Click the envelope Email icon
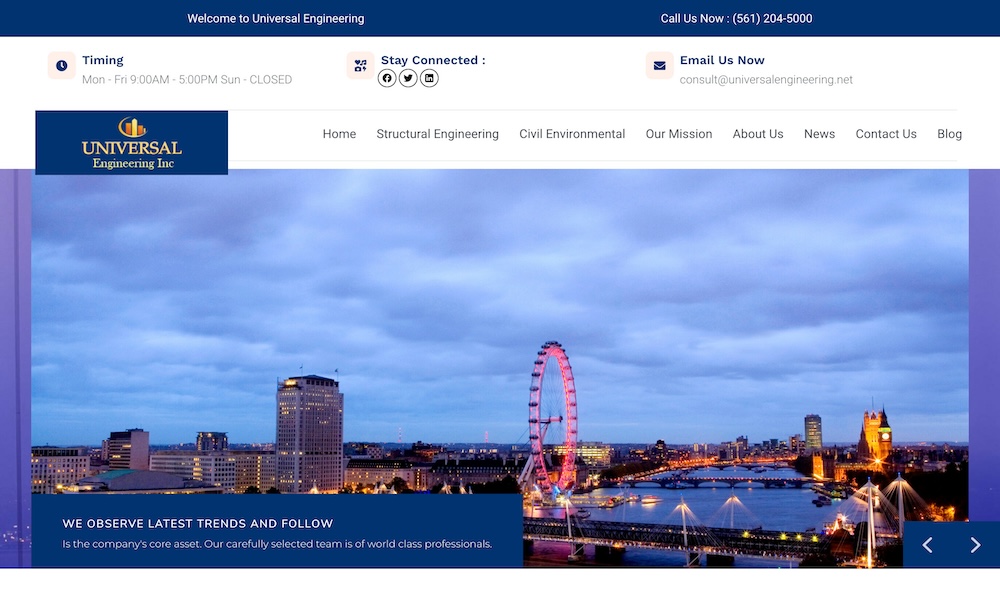 click(659, 66)
